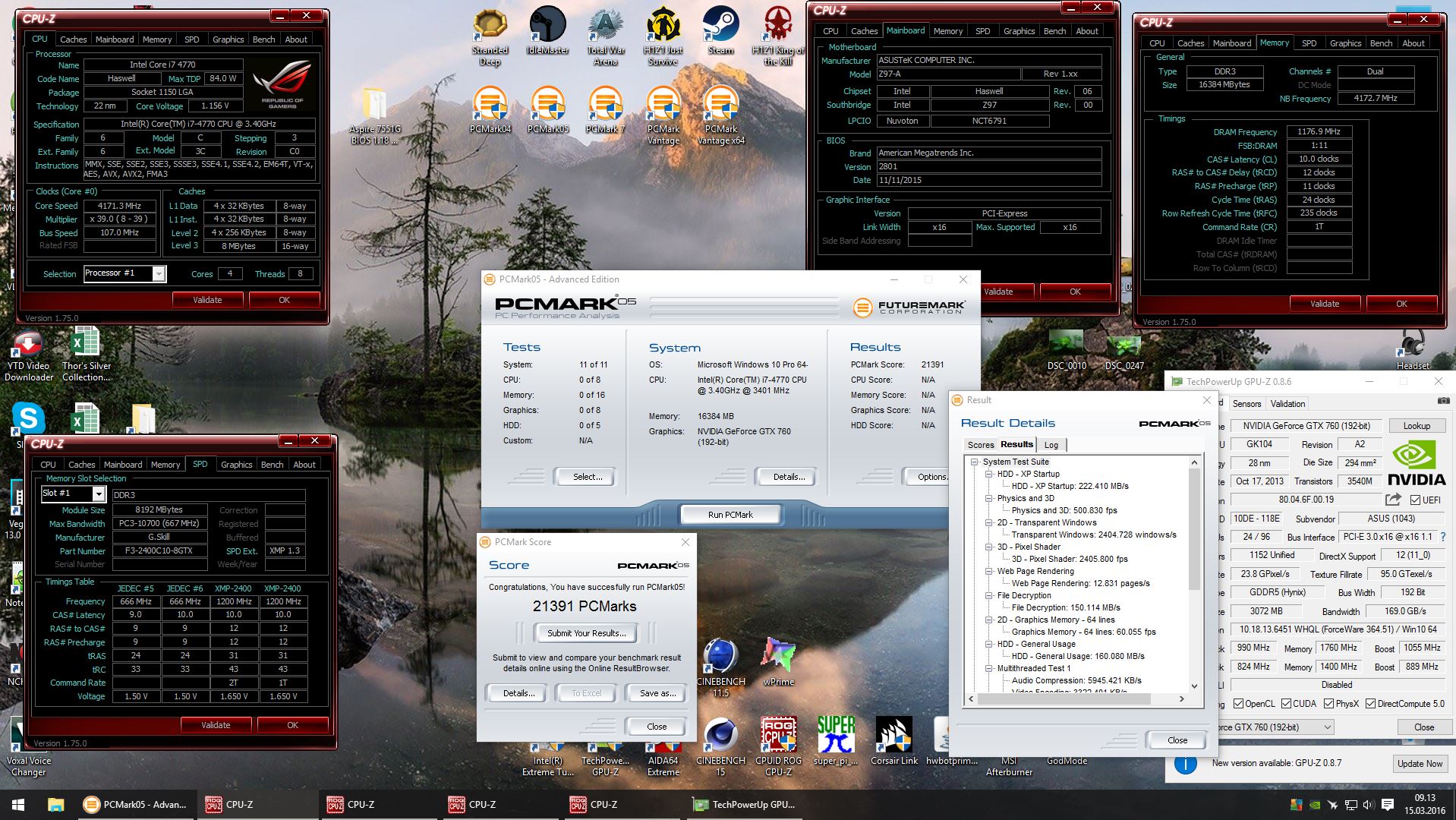Open the Headset desktop shortcut
1456x820 pixels.
1413,350
